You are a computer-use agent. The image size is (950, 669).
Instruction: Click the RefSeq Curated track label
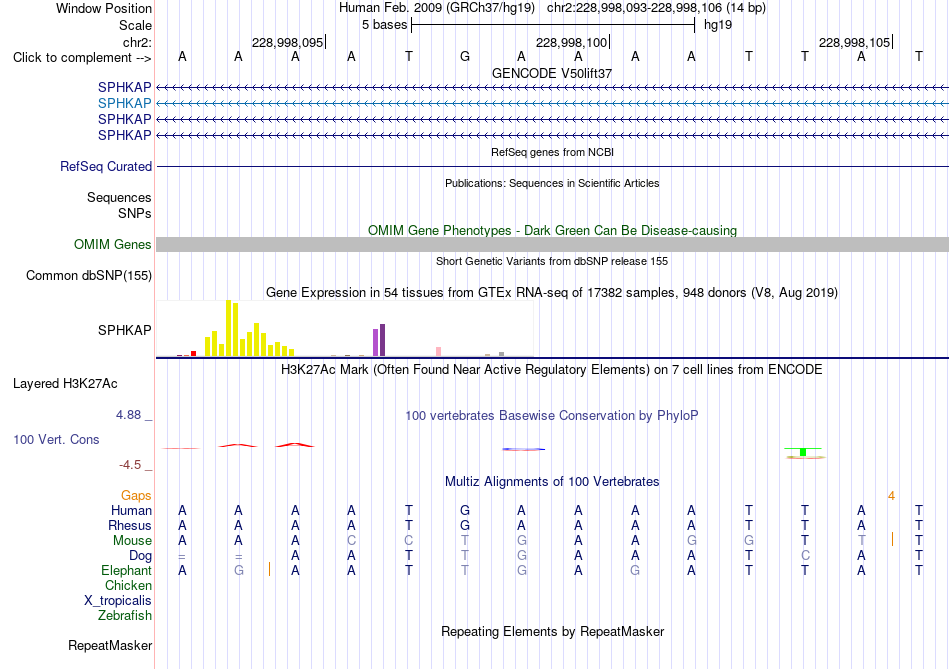(x=105, y=166)
